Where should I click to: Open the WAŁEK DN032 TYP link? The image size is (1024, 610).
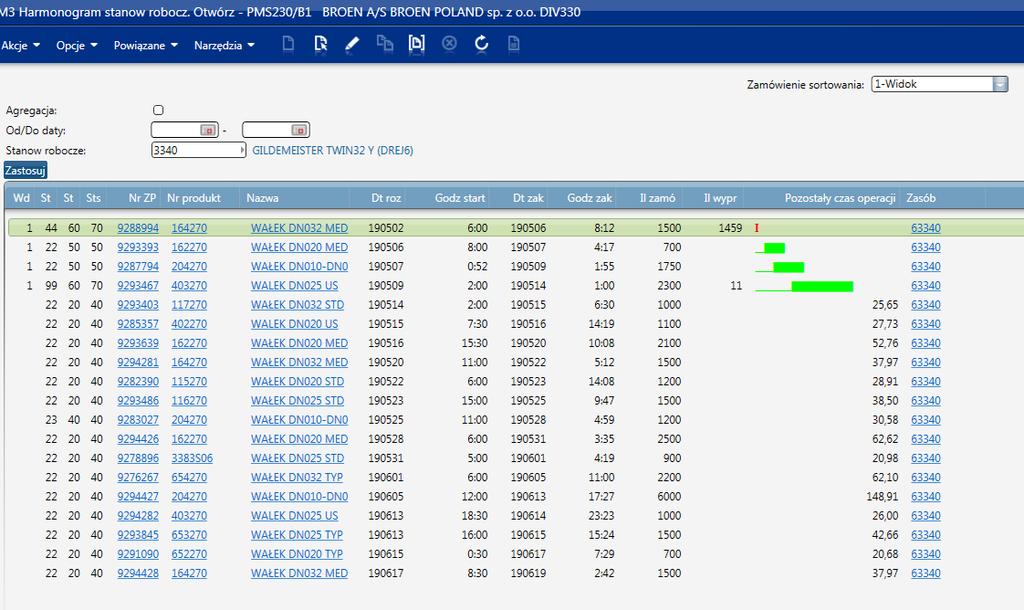click(297, 477)
